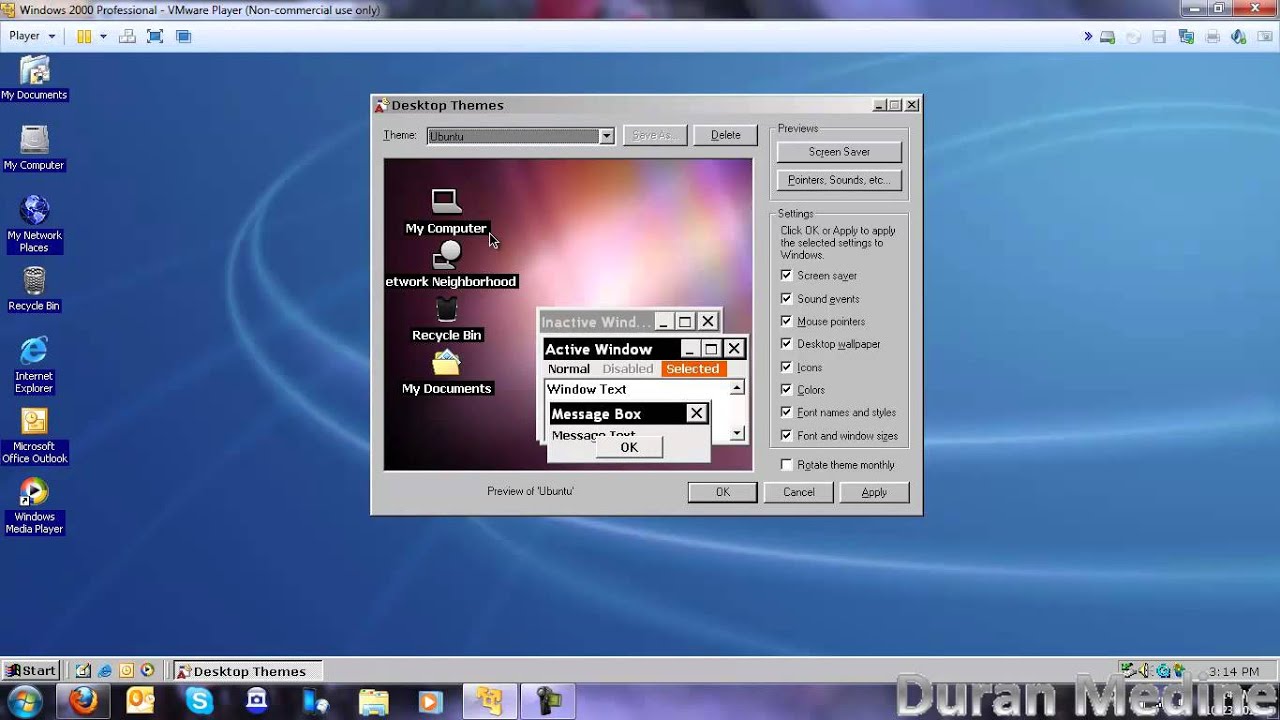The width and height of the screenshot is (1280, 720).
Task: Click Cancel in Desktop Themes
Action: 799,492
